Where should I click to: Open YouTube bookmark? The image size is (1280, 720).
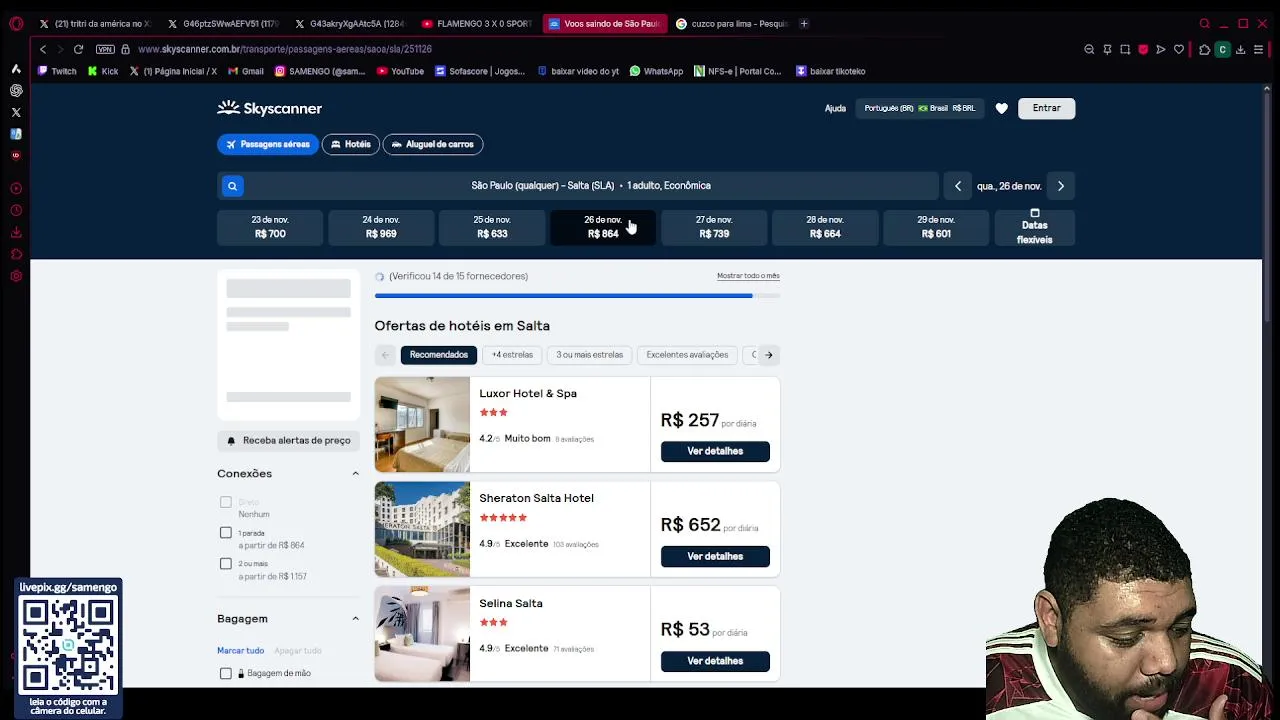point(400,71)
